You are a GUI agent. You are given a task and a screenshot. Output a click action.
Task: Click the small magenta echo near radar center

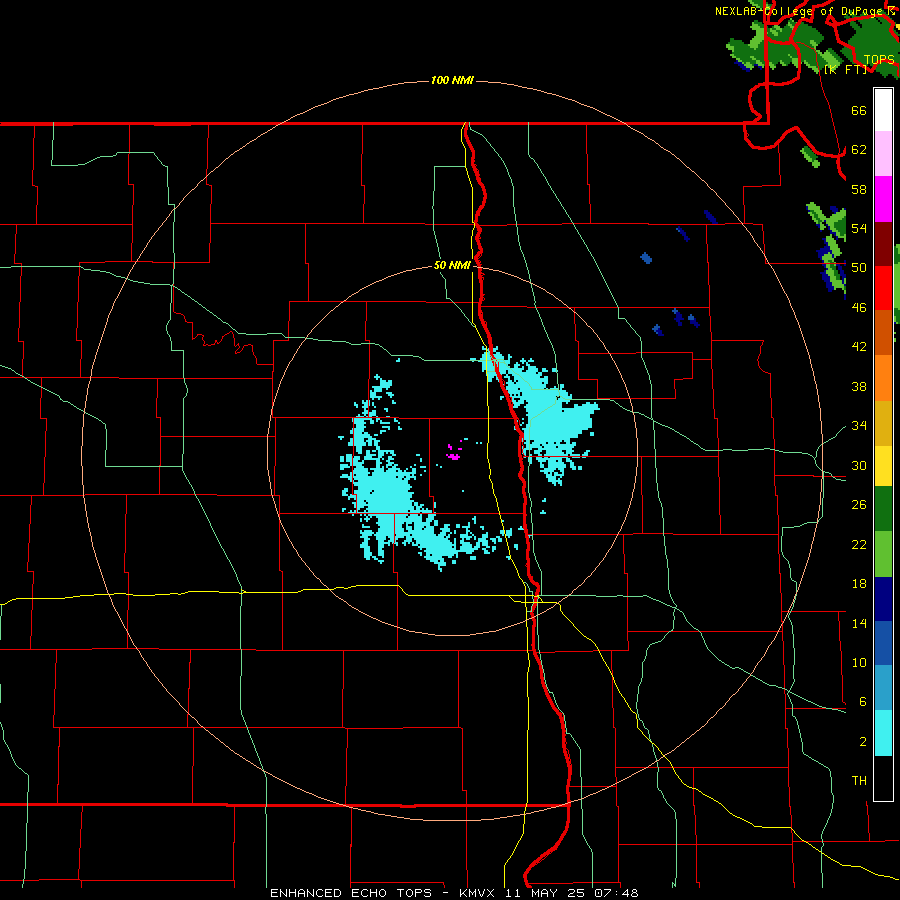point(453,453)
